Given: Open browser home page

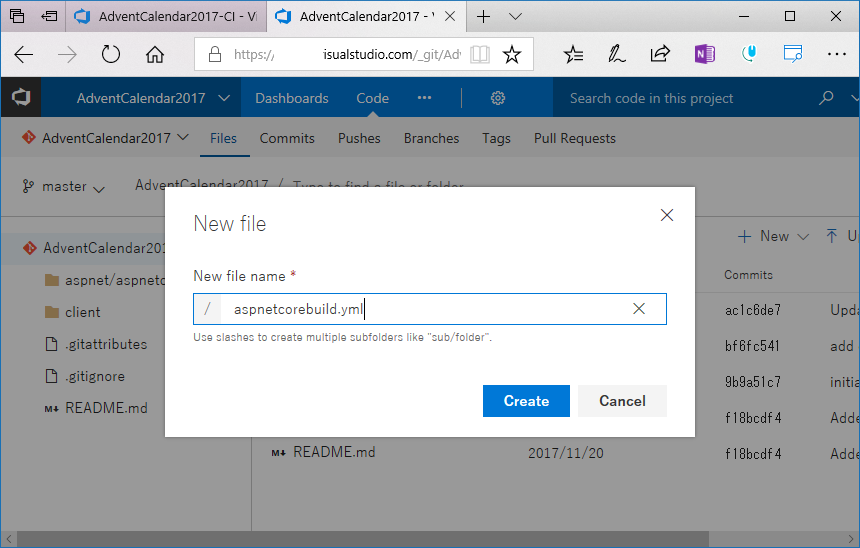Looking at the screenshot, I should [155, 54].
